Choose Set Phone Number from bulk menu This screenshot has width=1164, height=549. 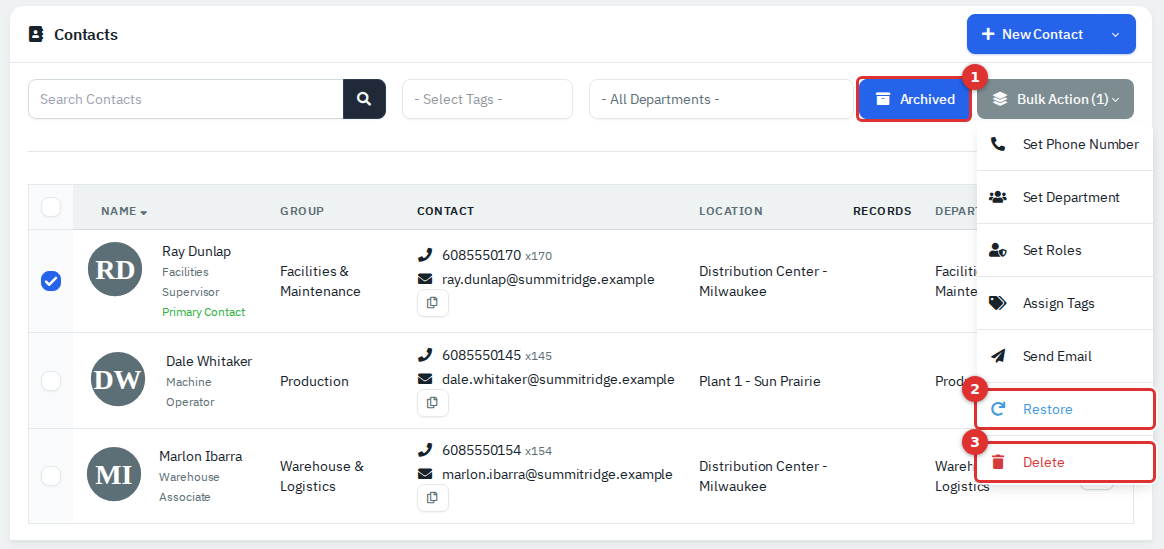1065,144
